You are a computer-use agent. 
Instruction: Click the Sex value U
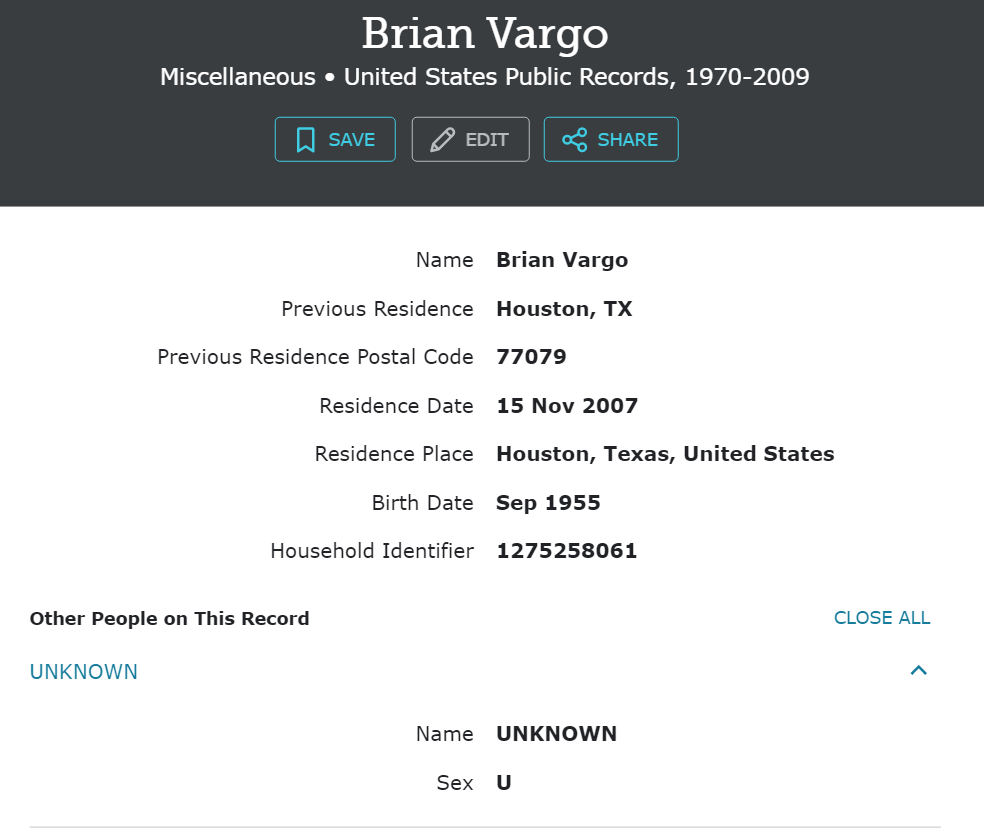tap(504, 783)
